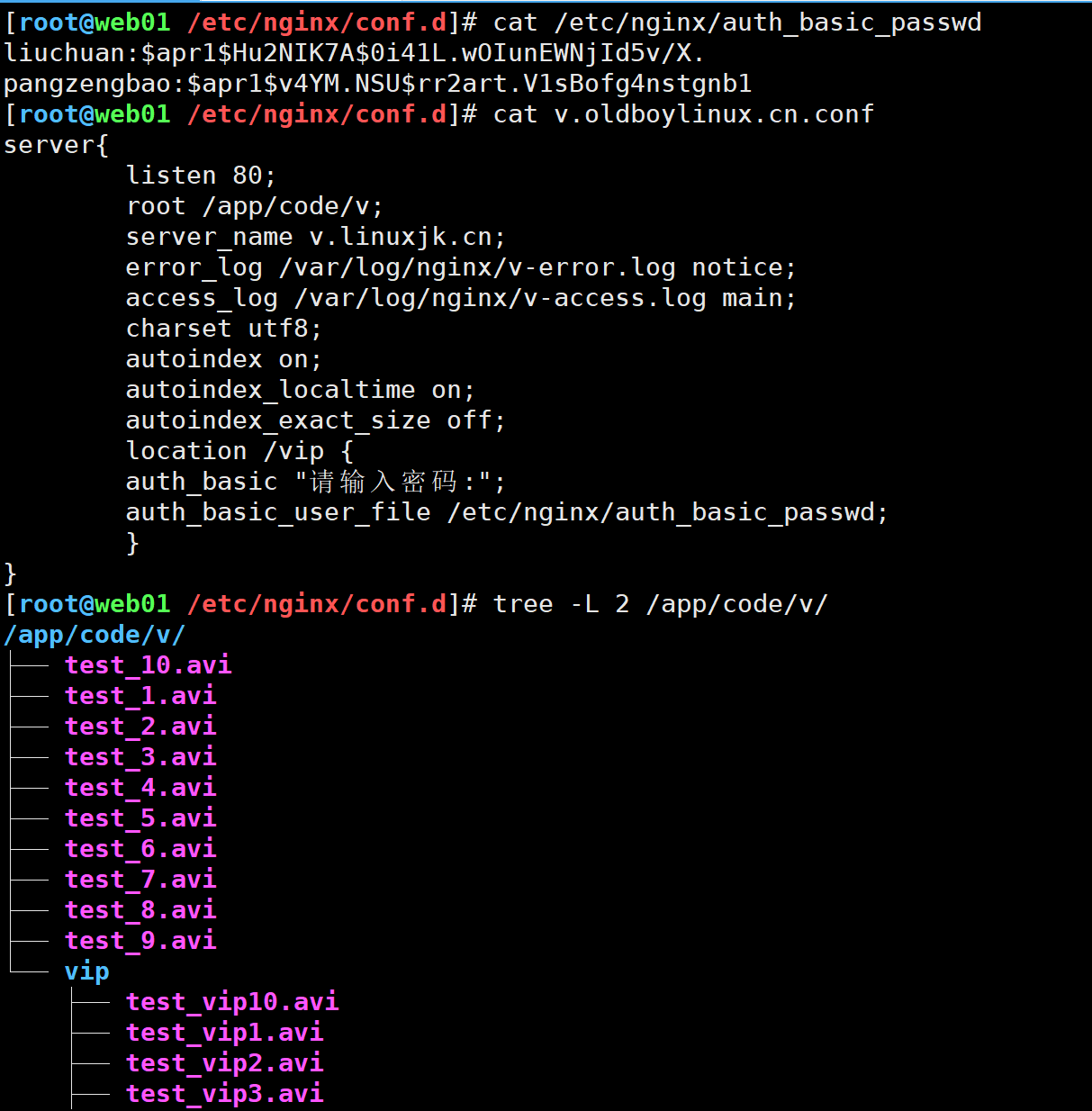
Task: Click the 'charset utf8;' directive
Action: (x=223, y=329)
